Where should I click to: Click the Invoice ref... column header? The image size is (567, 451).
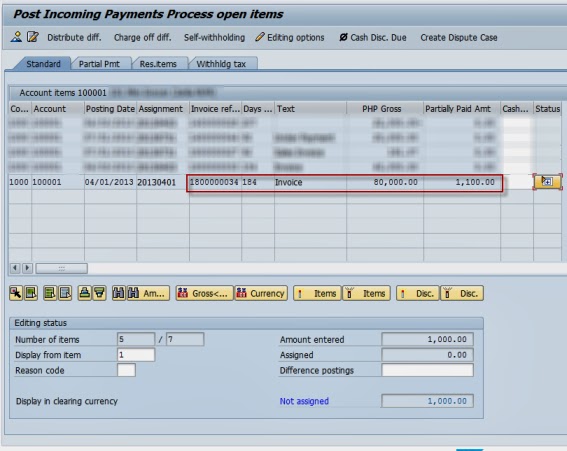(216, 109)
